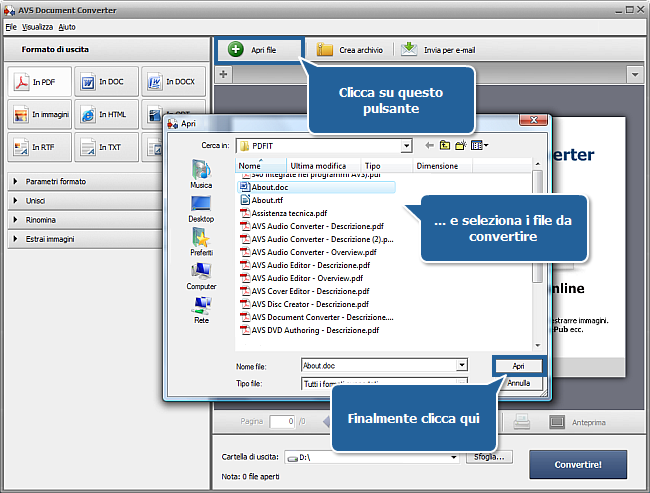
Task: Create new folder in Apri dialog
Action: 460,146
